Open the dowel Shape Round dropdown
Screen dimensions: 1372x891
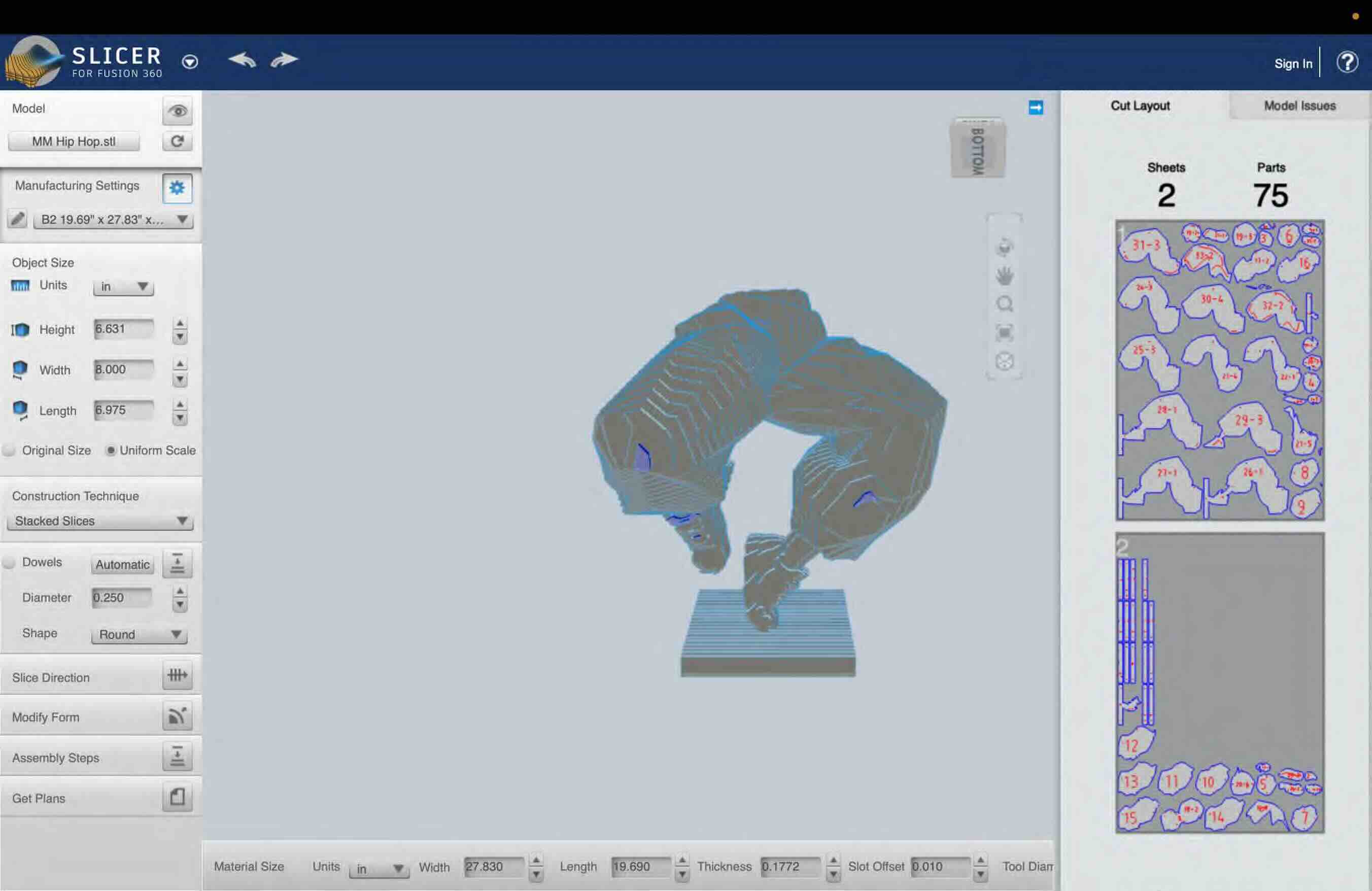tap(139, 635)
